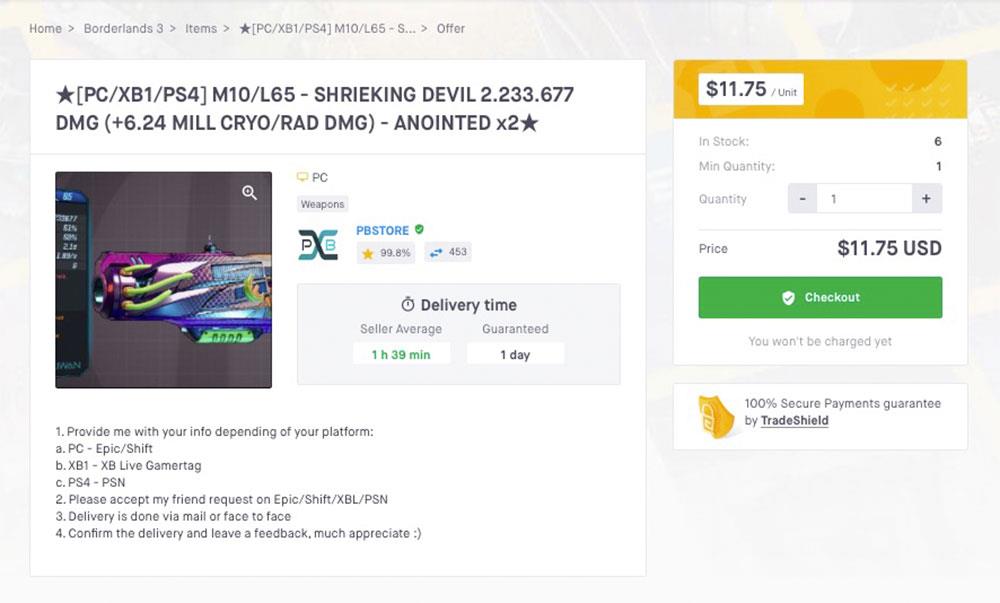1000x603 pixels.
Task: Open the Items breadcrumb link
Action: pyautogui.click(x=202, y=28)
